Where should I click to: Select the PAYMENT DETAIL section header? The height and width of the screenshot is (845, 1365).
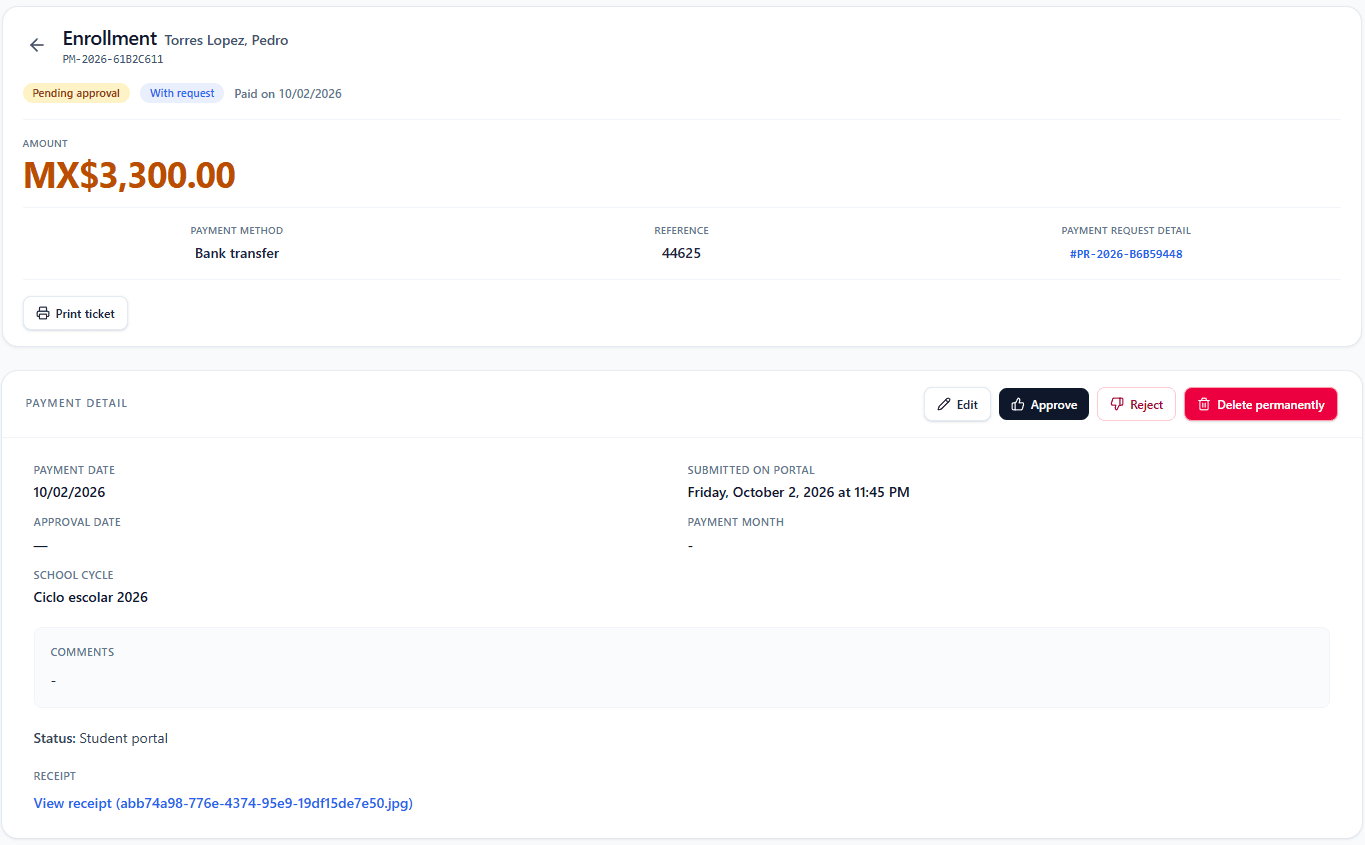[77, 403]
